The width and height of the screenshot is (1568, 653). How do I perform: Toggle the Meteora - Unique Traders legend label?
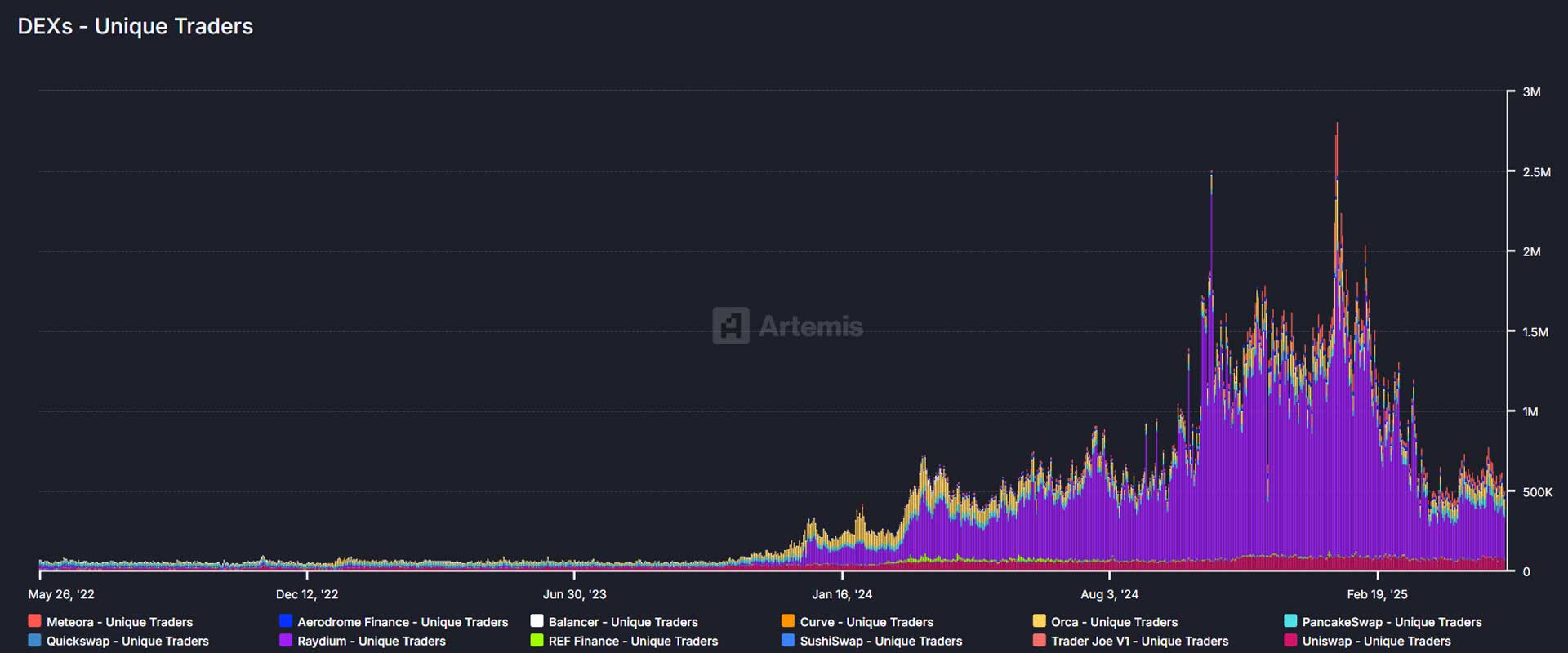coord(120,622)
